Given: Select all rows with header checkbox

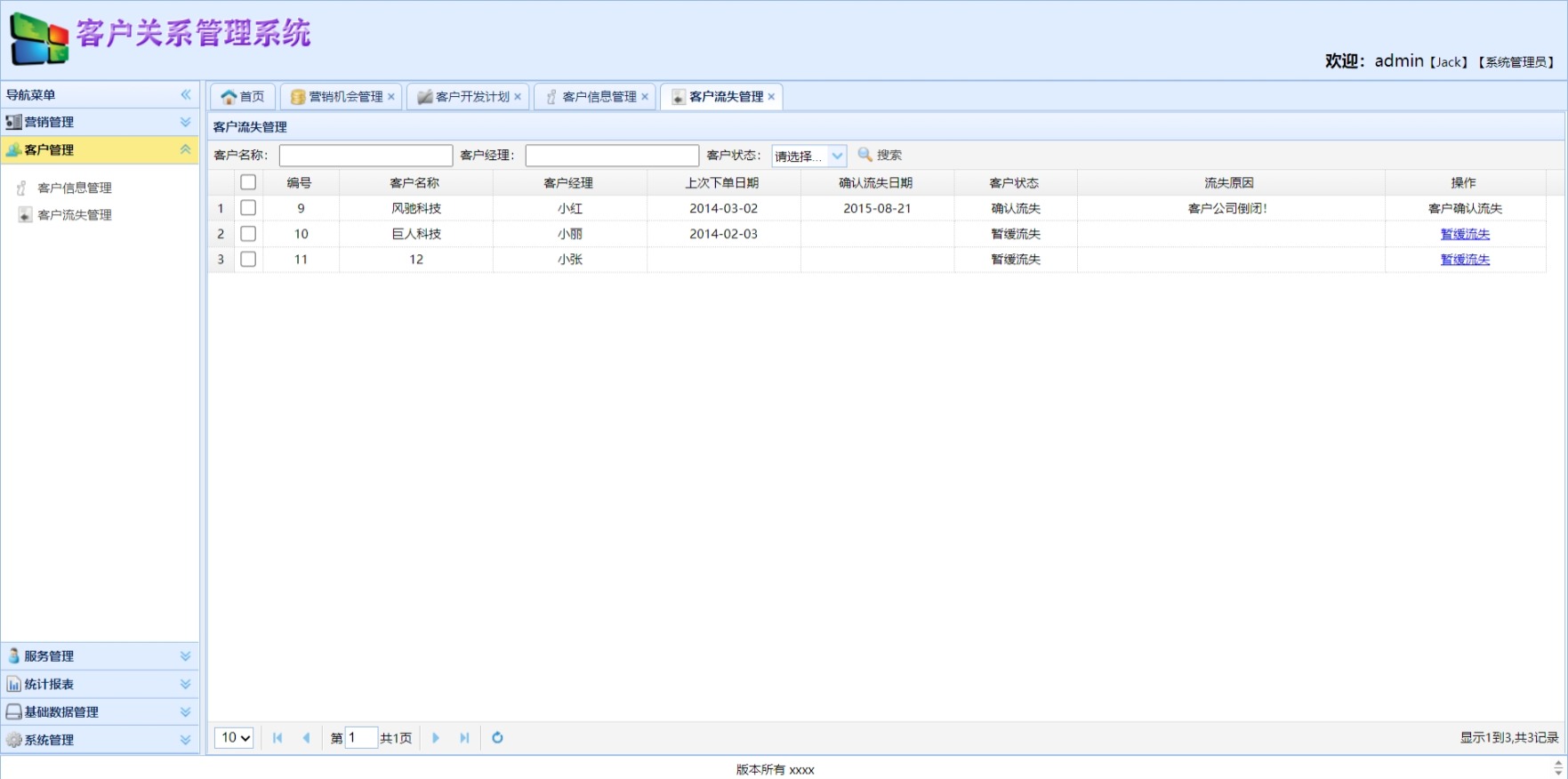Looking at the screenshot, I should click(248, 182).
